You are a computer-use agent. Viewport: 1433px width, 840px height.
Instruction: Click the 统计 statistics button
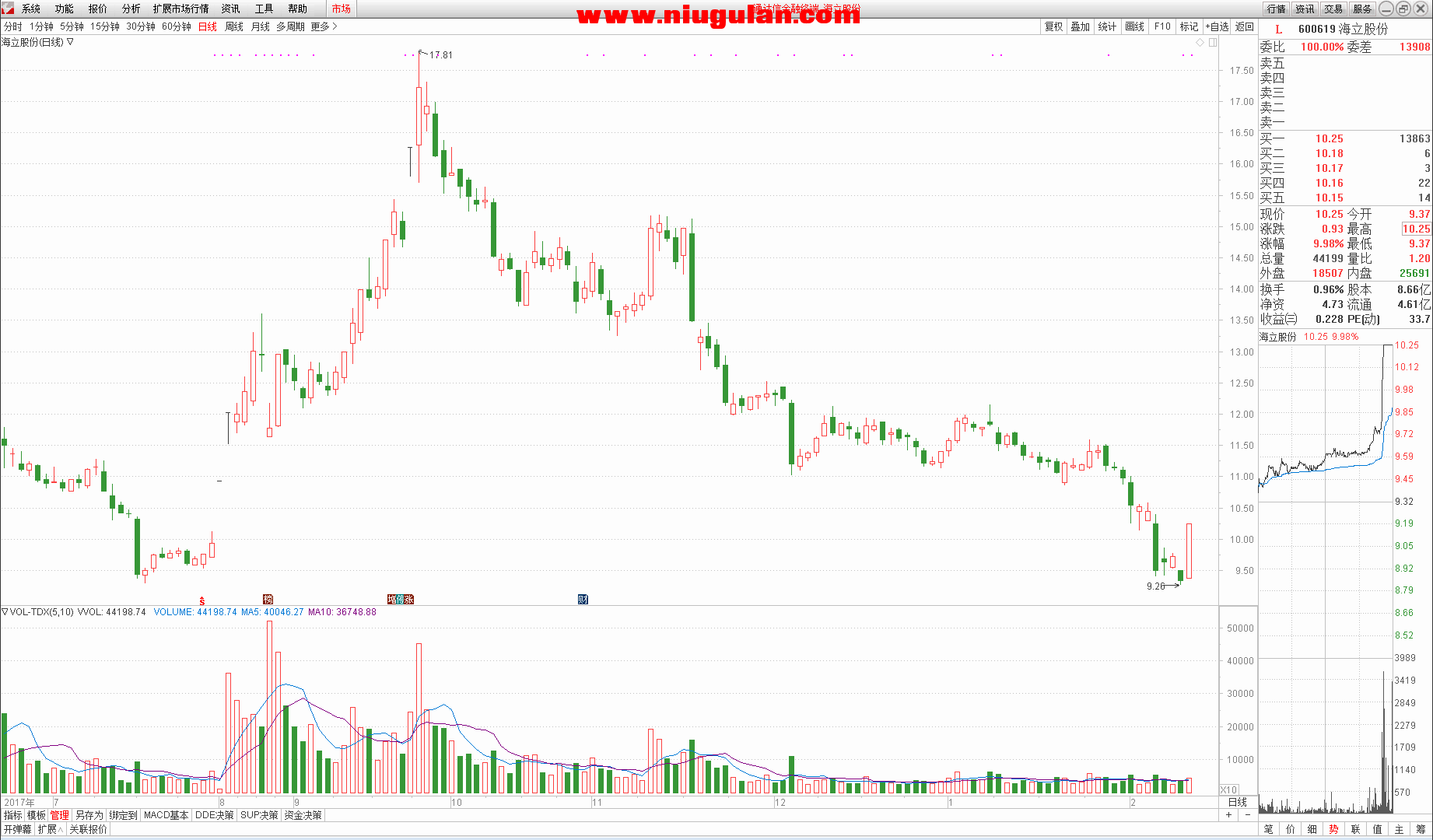coord(1108,26)
